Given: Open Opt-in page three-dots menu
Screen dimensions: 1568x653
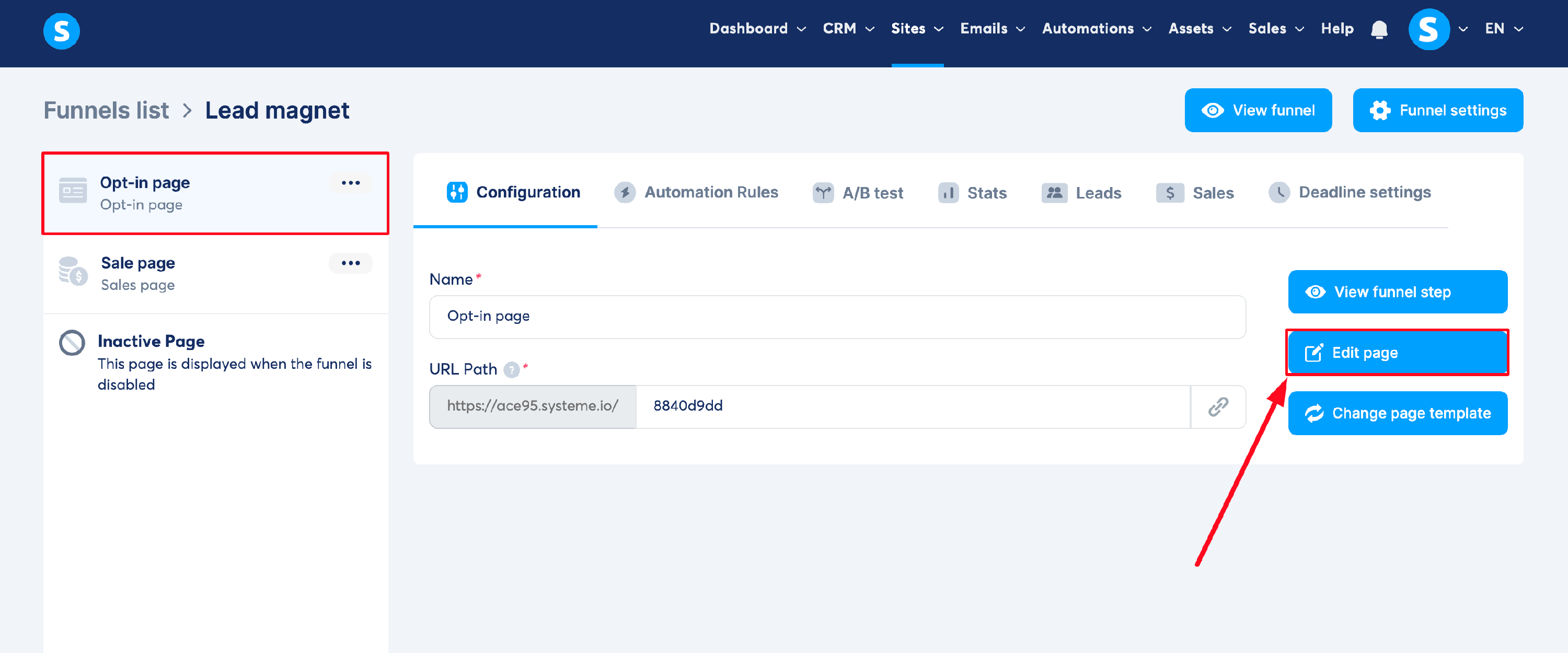Looking at the screenshot, I should tap(351, 182).
